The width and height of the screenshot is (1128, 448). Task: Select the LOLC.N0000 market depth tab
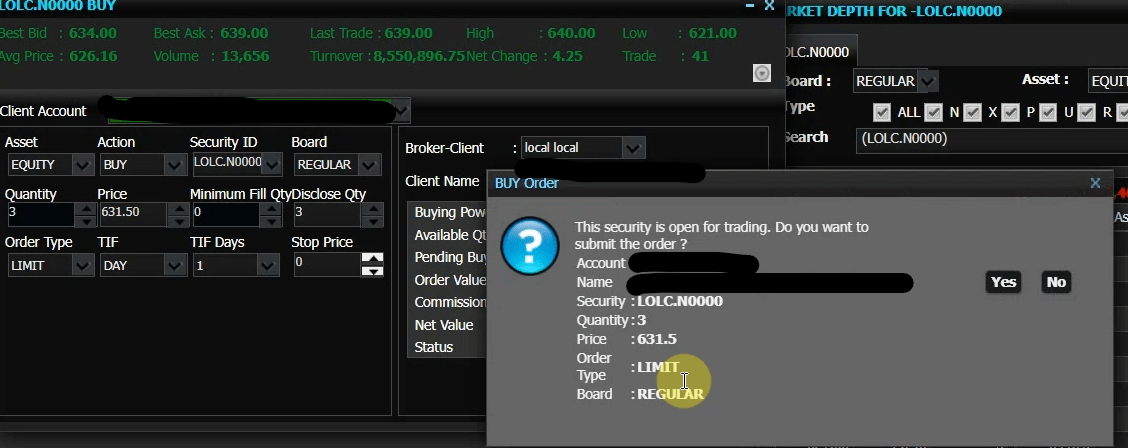pos(817,52)
